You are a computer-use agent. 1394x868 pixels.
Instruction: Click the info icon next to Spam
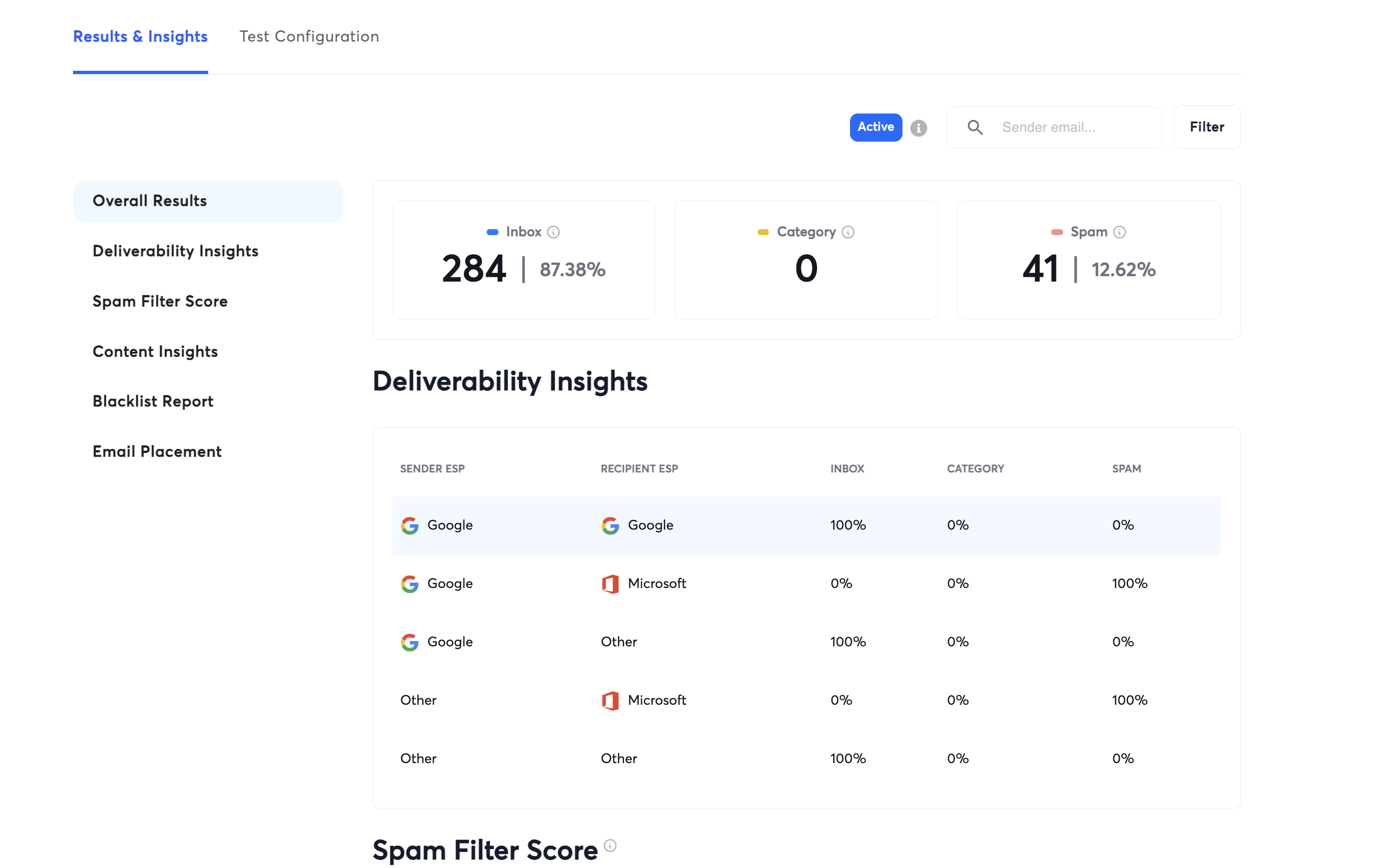1119,232
